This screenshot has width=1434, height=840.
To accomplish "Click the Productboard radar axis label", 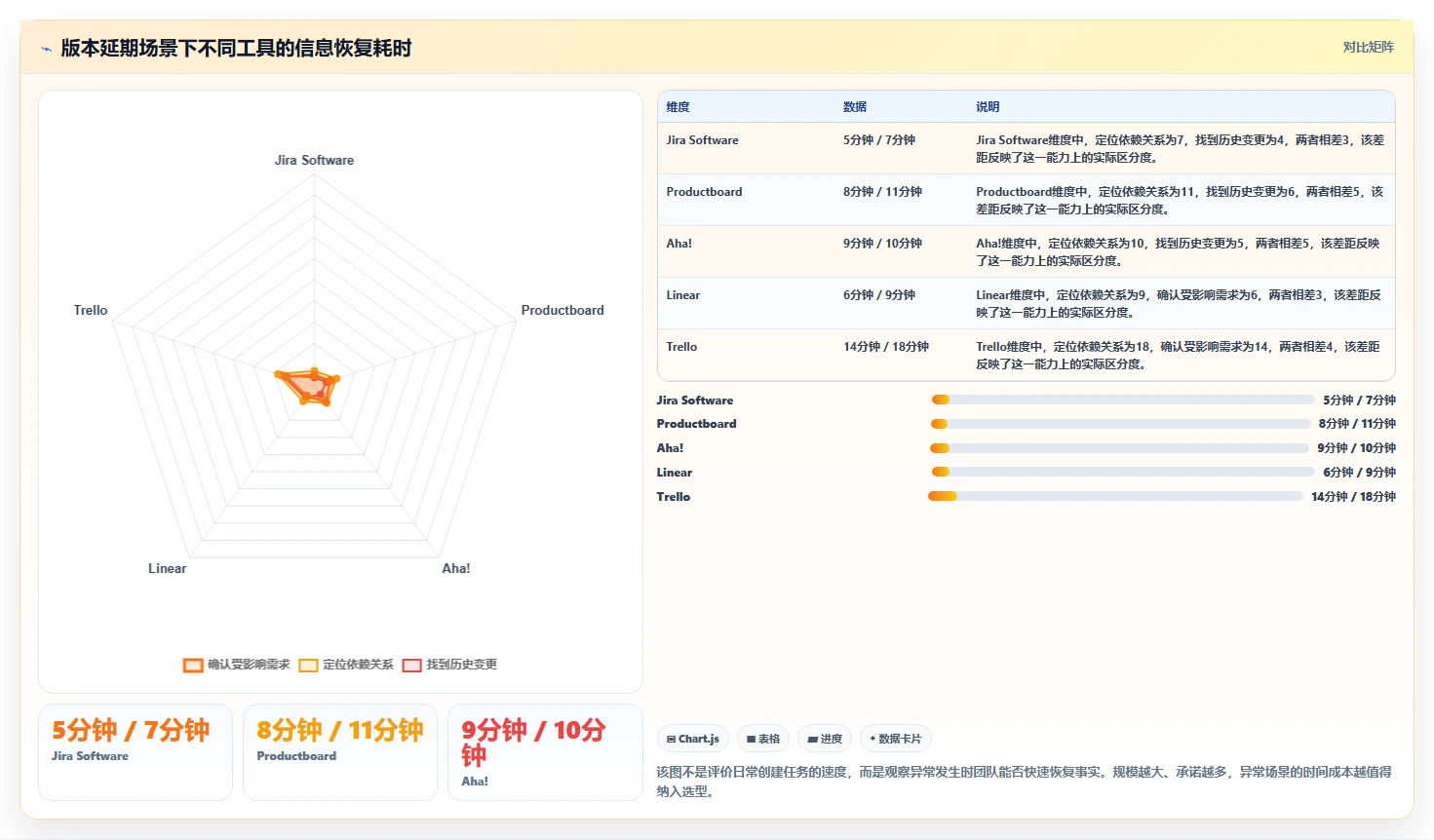I will coord(562,310).
